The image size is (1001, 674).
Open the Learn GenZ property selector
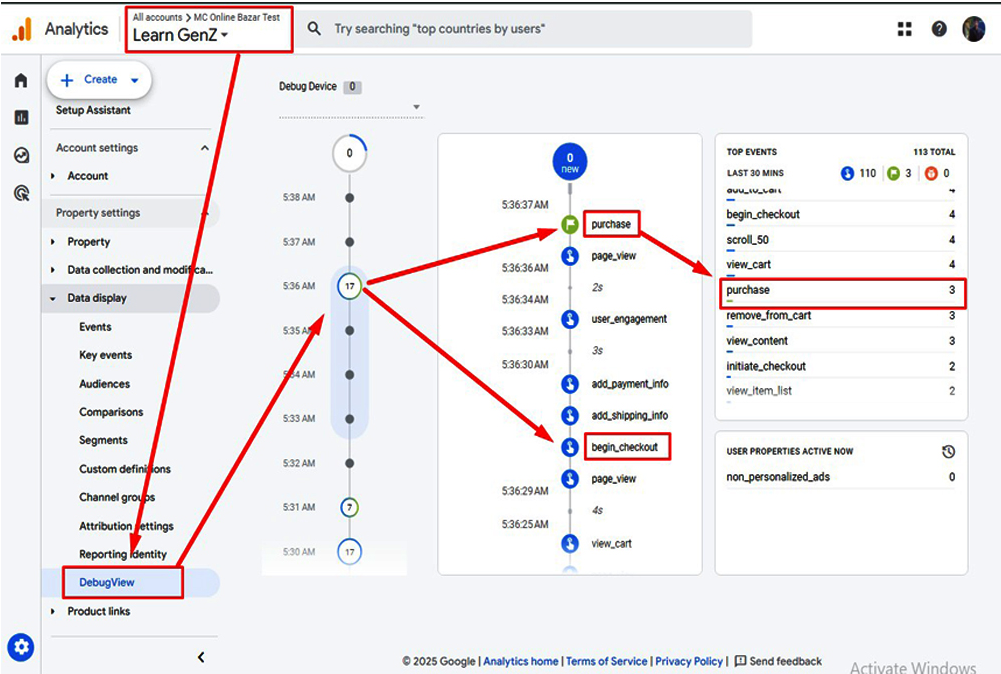coord(180,35)
